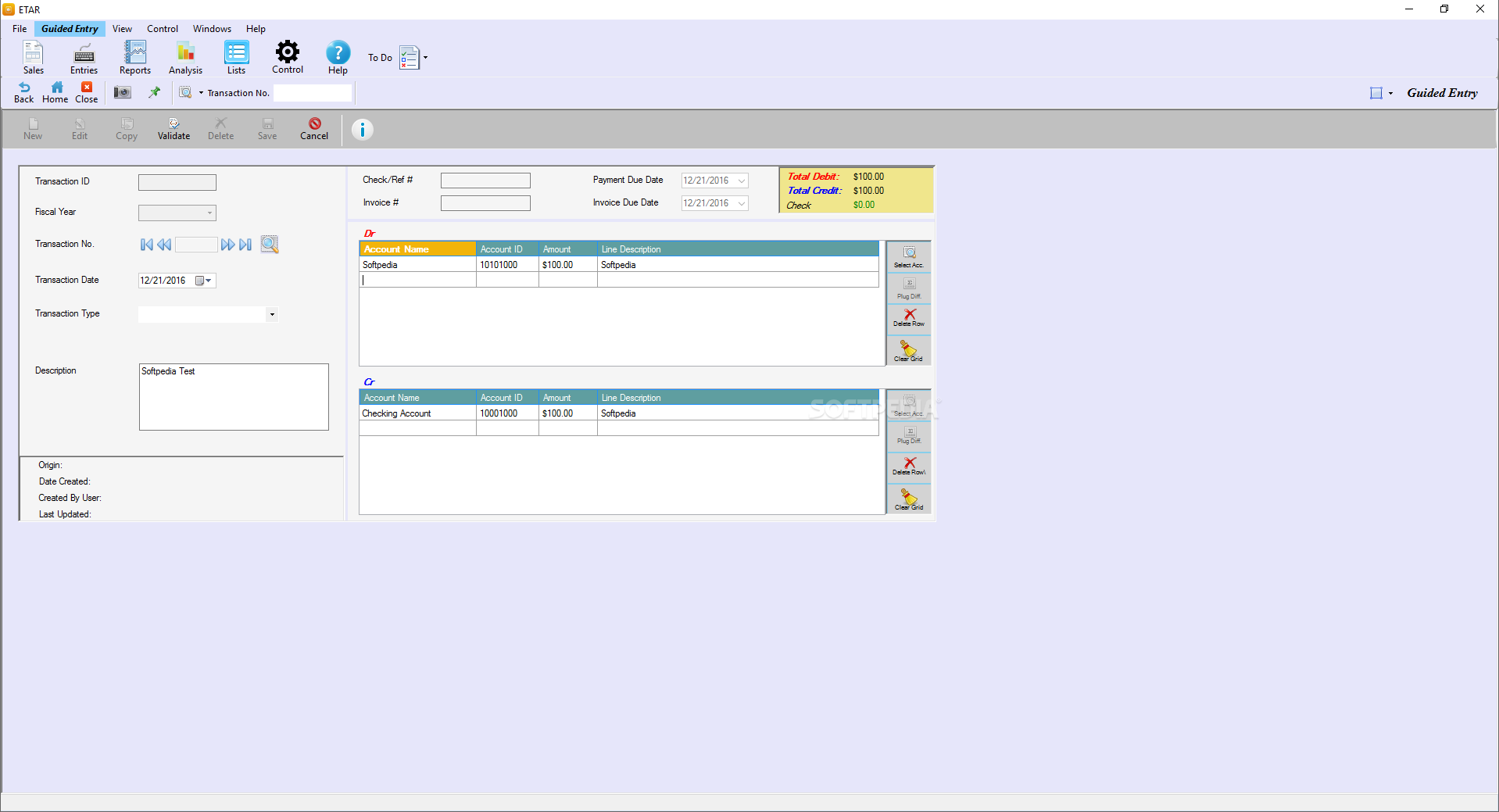Jump to first transaction record
The height and width of the screenshot is (812, 1499).
click(x=147, y=245)
